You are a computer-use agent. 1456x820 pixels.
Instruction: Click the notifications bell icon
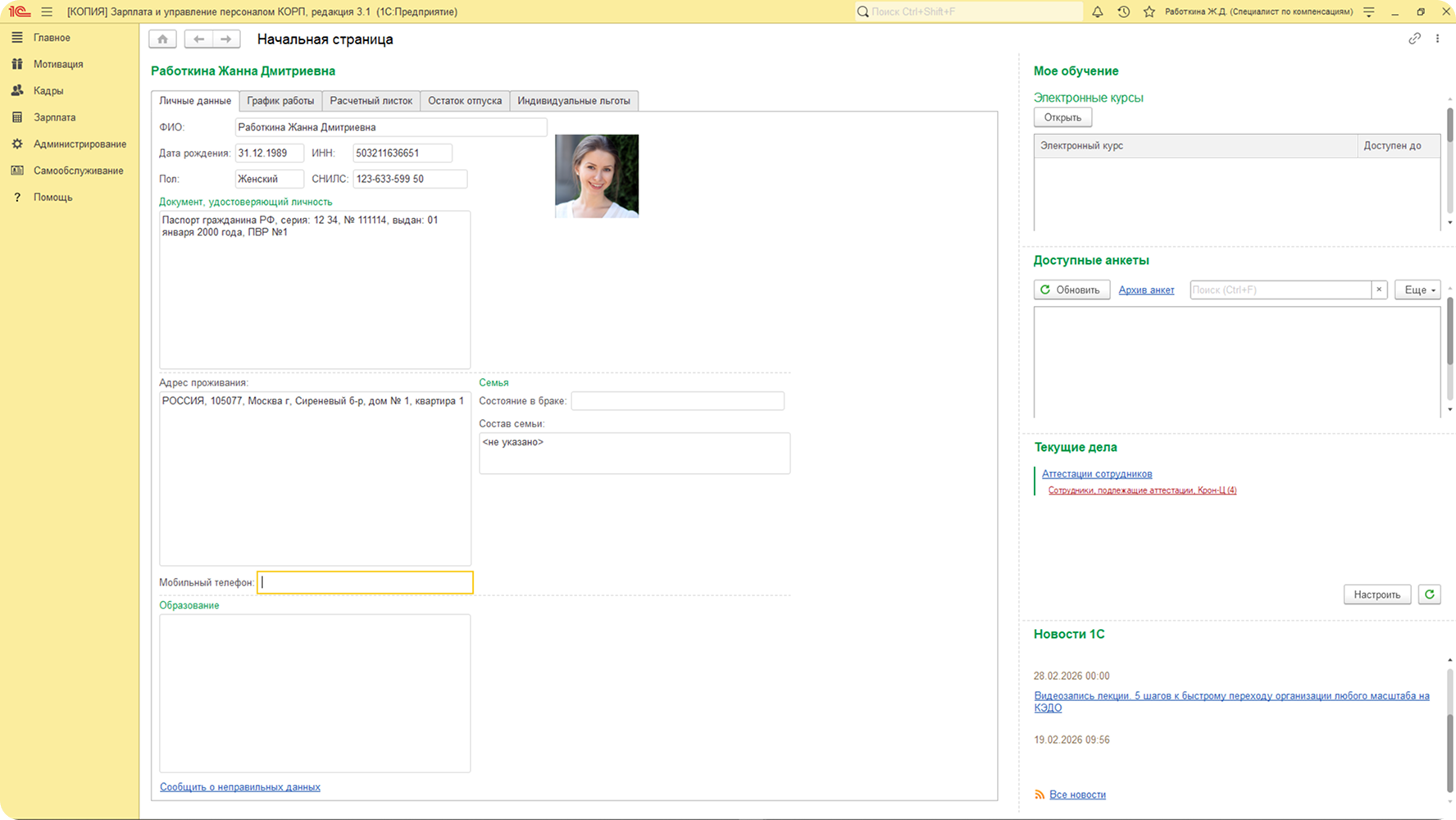(x=1097, y=12)
